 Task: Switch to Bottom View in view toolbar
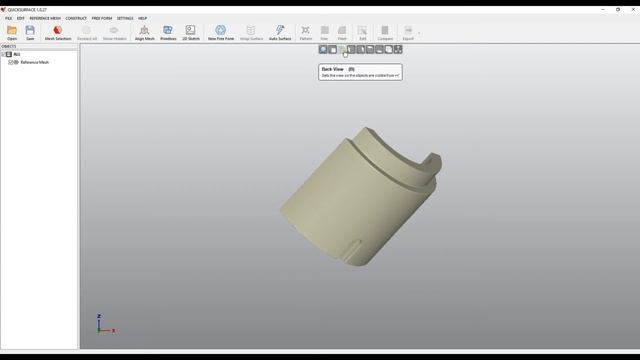coord(380,49)
